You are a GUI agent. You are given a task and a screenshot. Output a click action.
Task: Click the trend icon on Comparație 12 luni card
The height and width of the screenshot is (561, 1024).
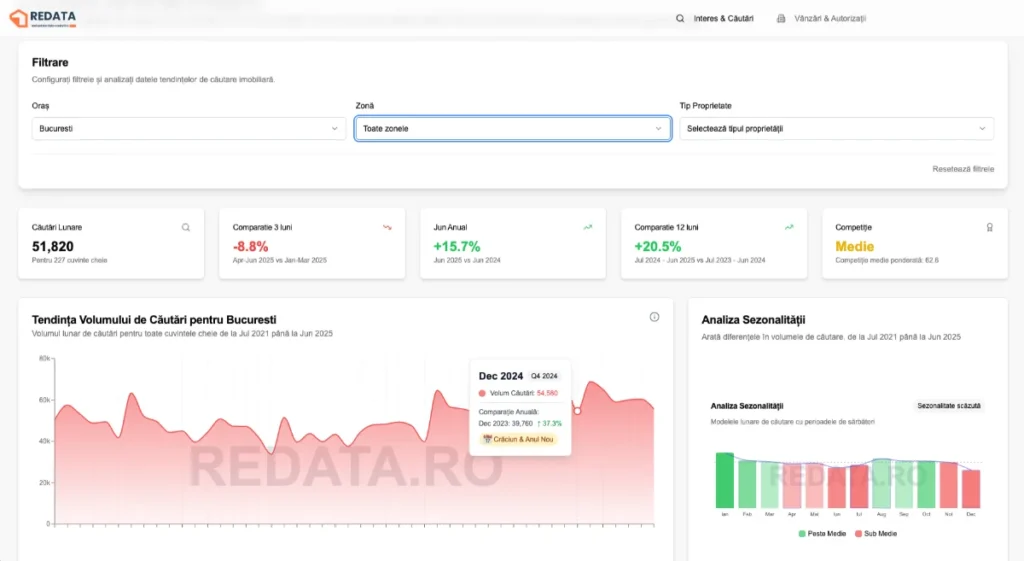(x=789, y=227)
